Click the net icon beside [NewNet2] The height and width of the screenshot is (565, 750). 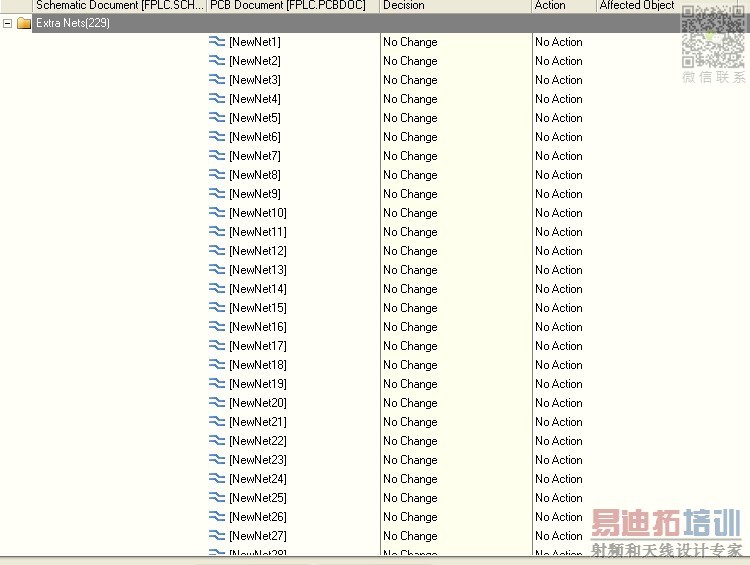tap(217, 61)
